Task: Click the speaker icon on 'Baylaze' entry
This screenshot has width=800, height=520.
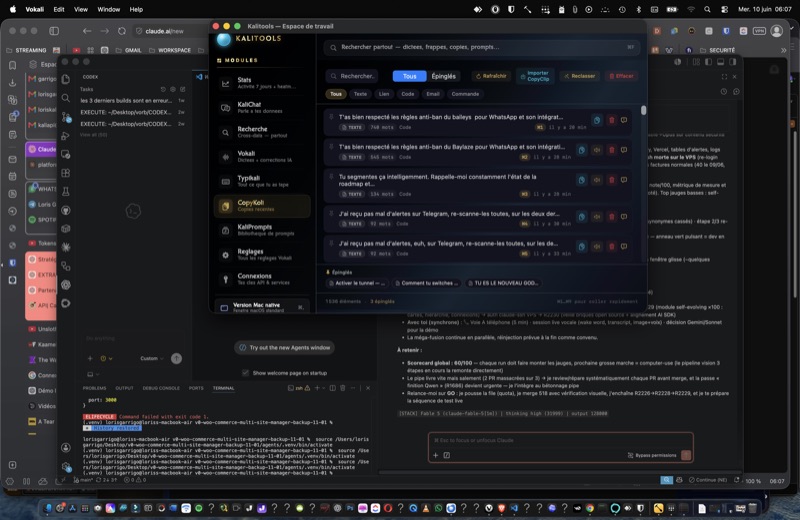Action: pyautogui.click(x=596, y=150)
